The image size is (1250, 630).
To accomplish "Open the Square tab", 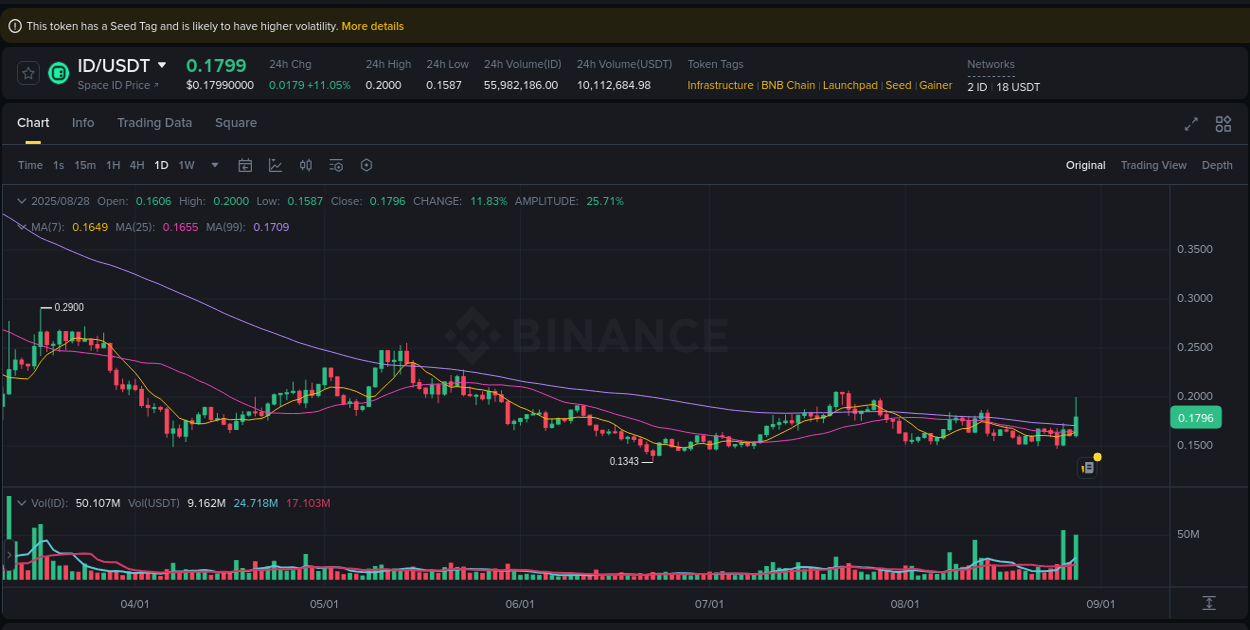I will [x=236, y=122].
